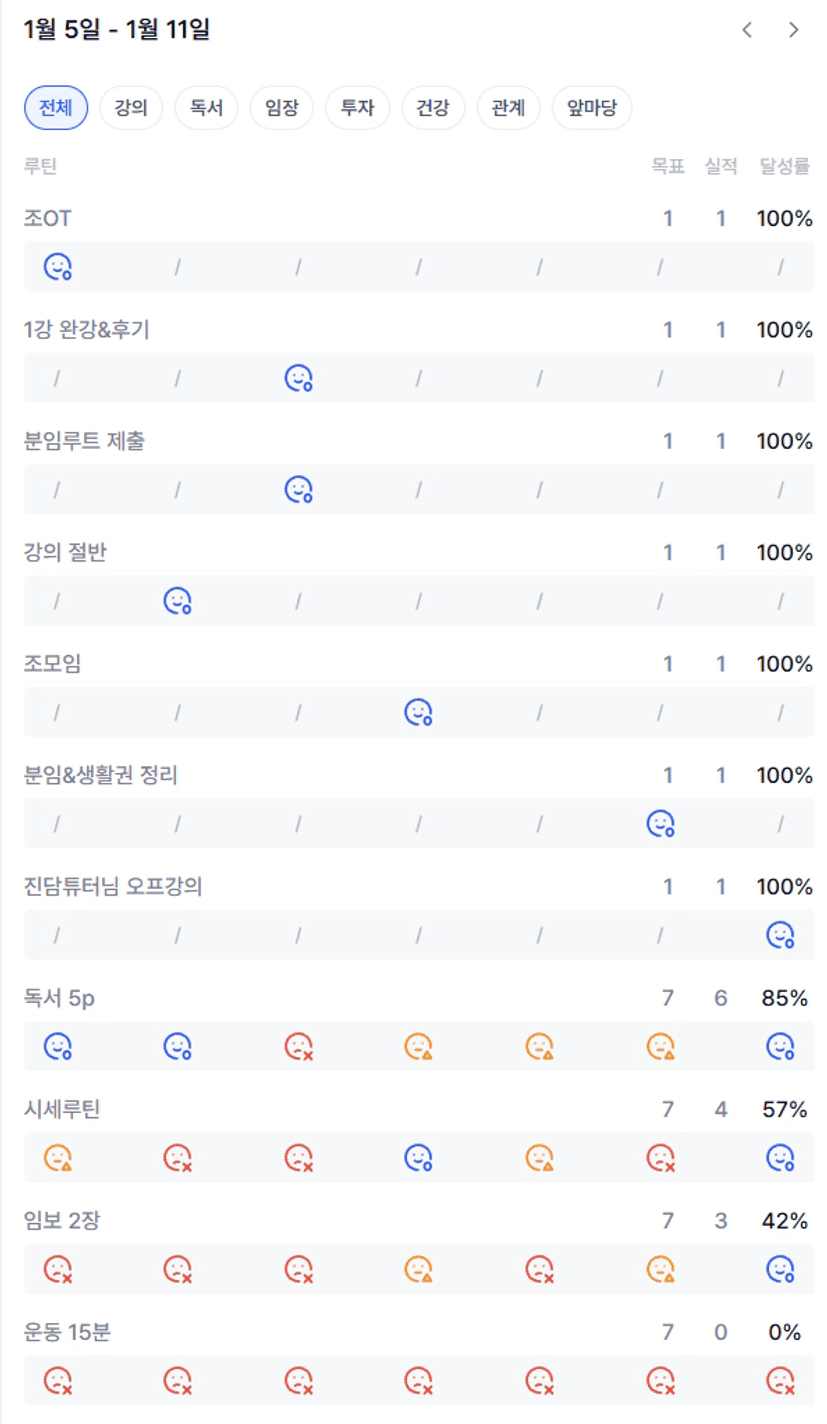
Task: Toggle last red face in 운동 15분 row
Action: pyautogui.click(x=780, y=1381)
